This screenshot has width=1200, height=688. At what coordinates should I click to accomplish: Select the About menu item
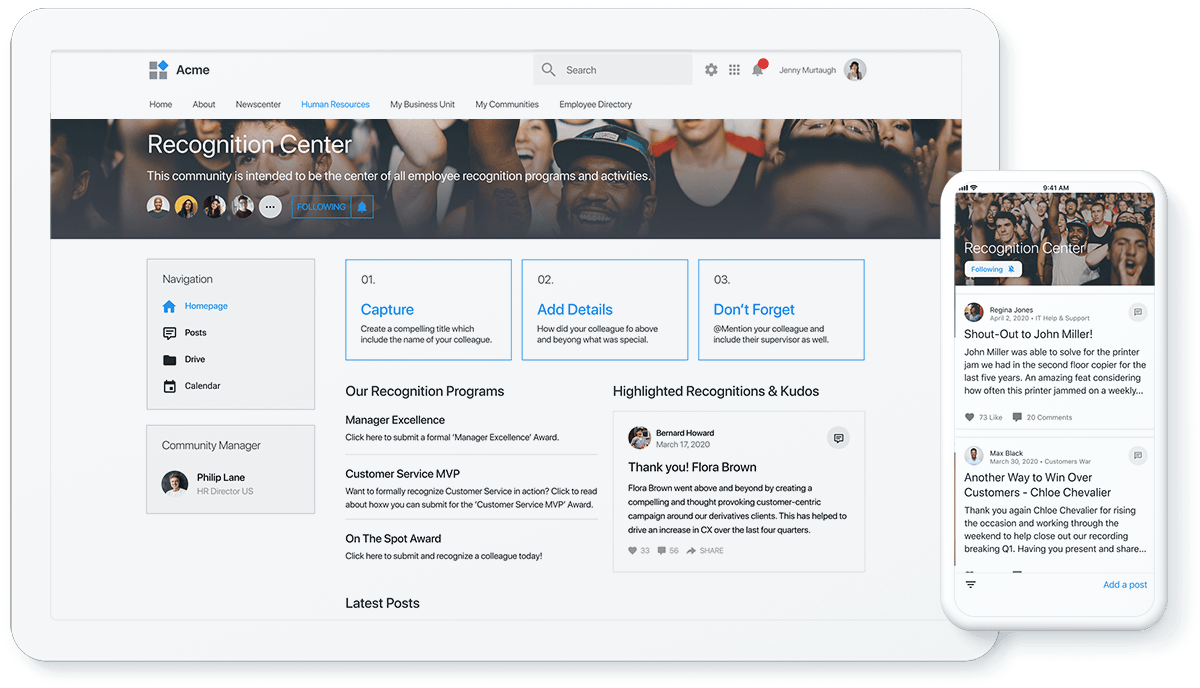point(204,104)
